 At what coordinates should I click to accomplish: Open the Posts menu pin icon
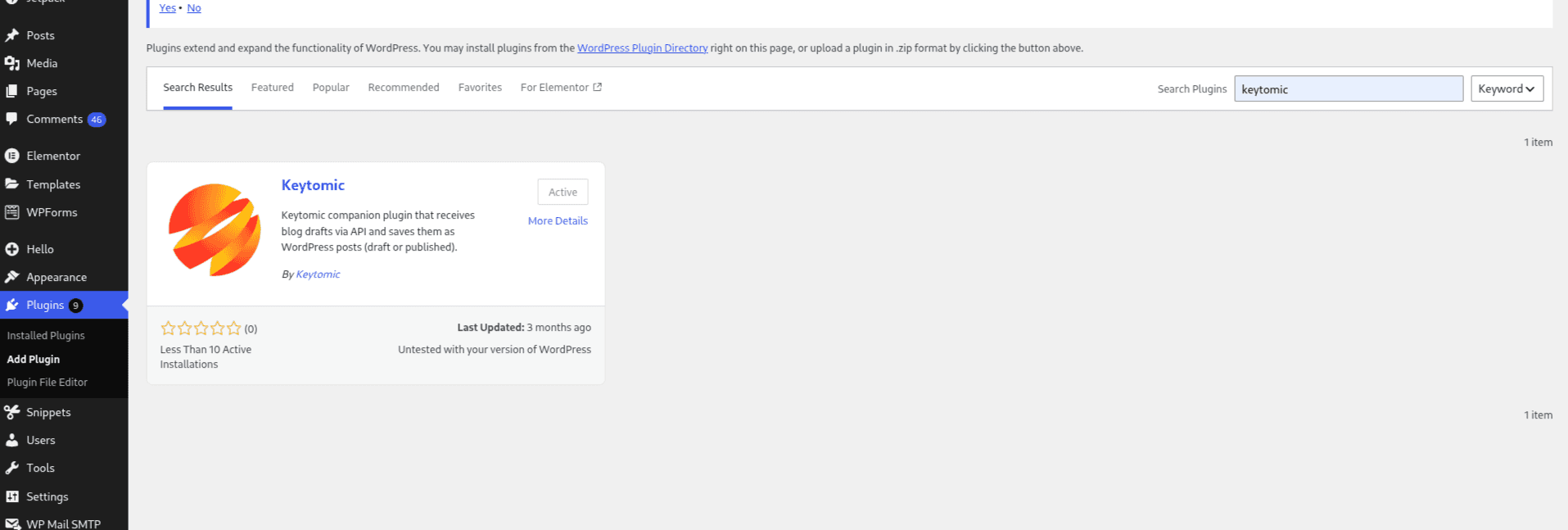click(12, 35)
